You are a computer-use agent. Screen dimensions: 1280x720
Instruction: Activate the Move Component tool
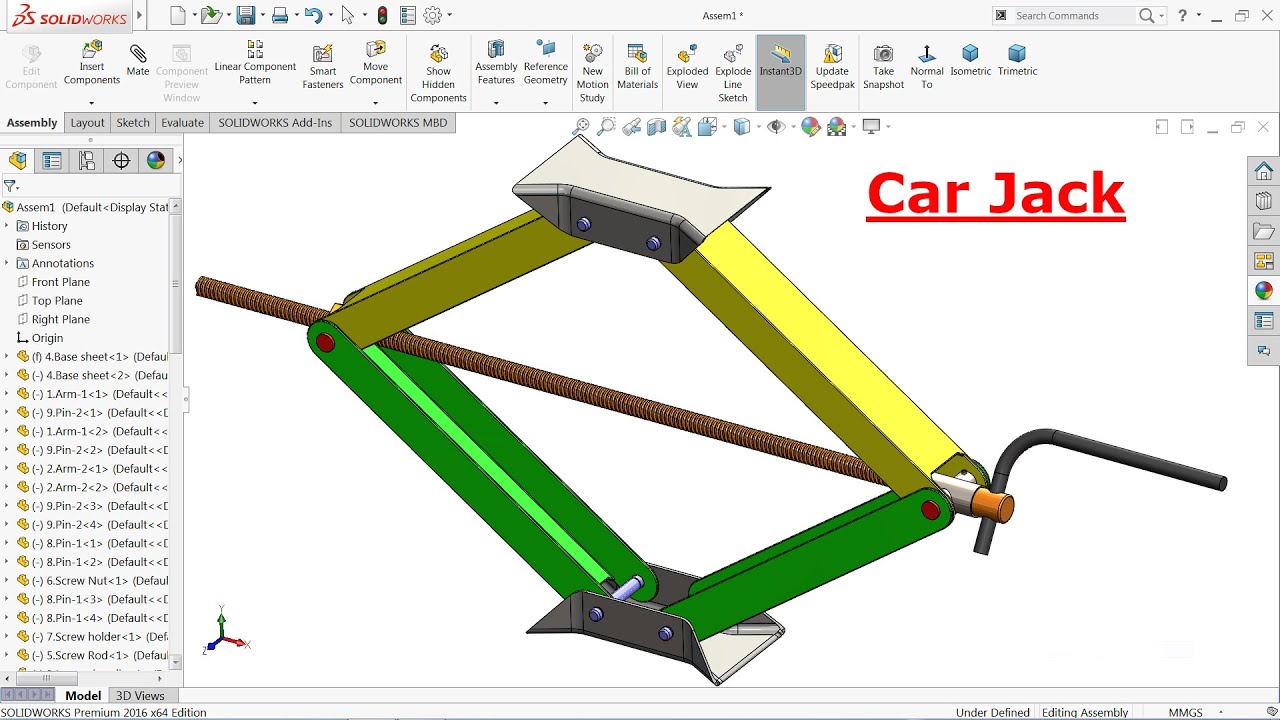[x=375, y=63]
